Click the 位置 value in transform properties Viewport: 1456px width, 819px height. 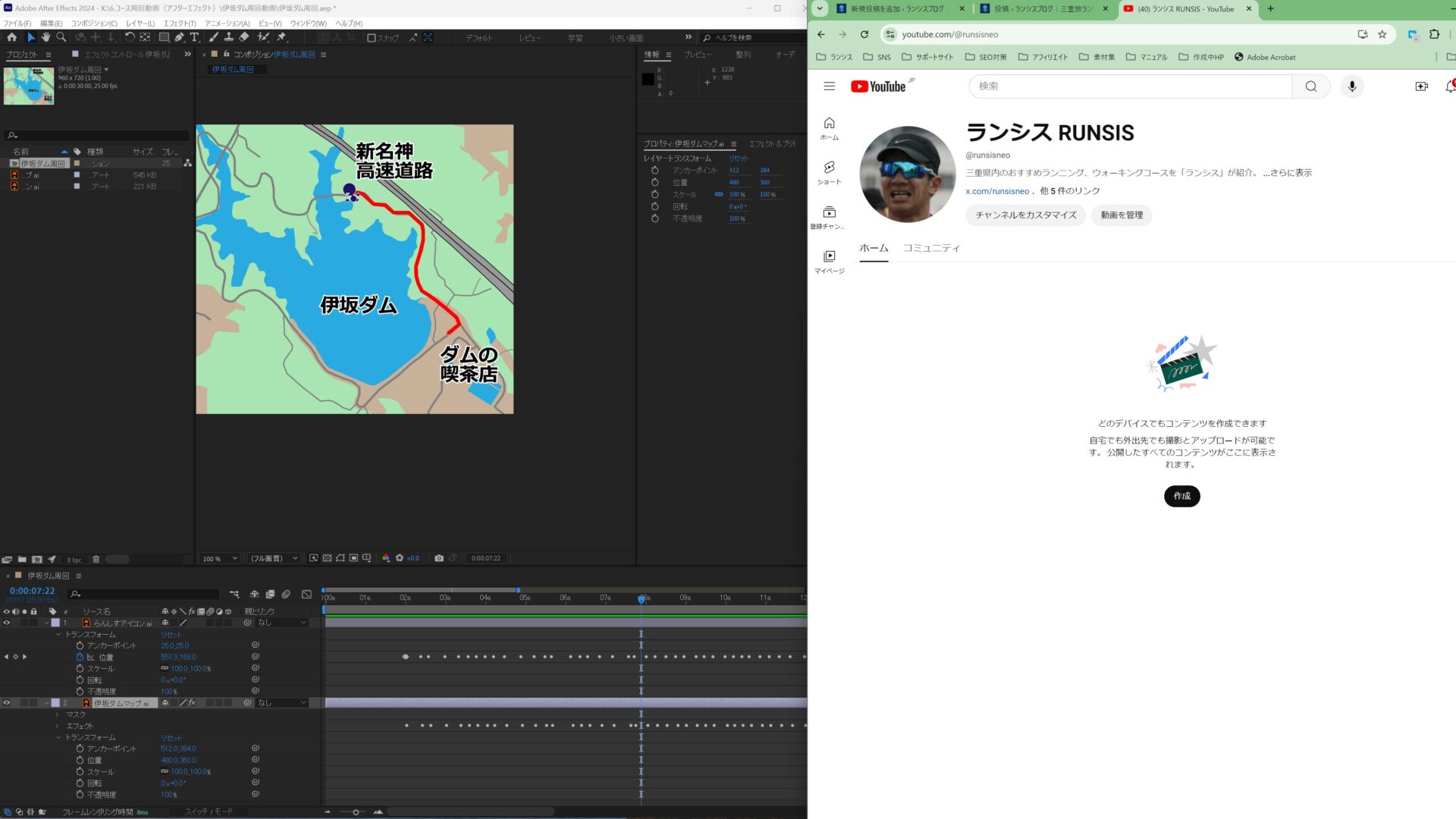177,657
